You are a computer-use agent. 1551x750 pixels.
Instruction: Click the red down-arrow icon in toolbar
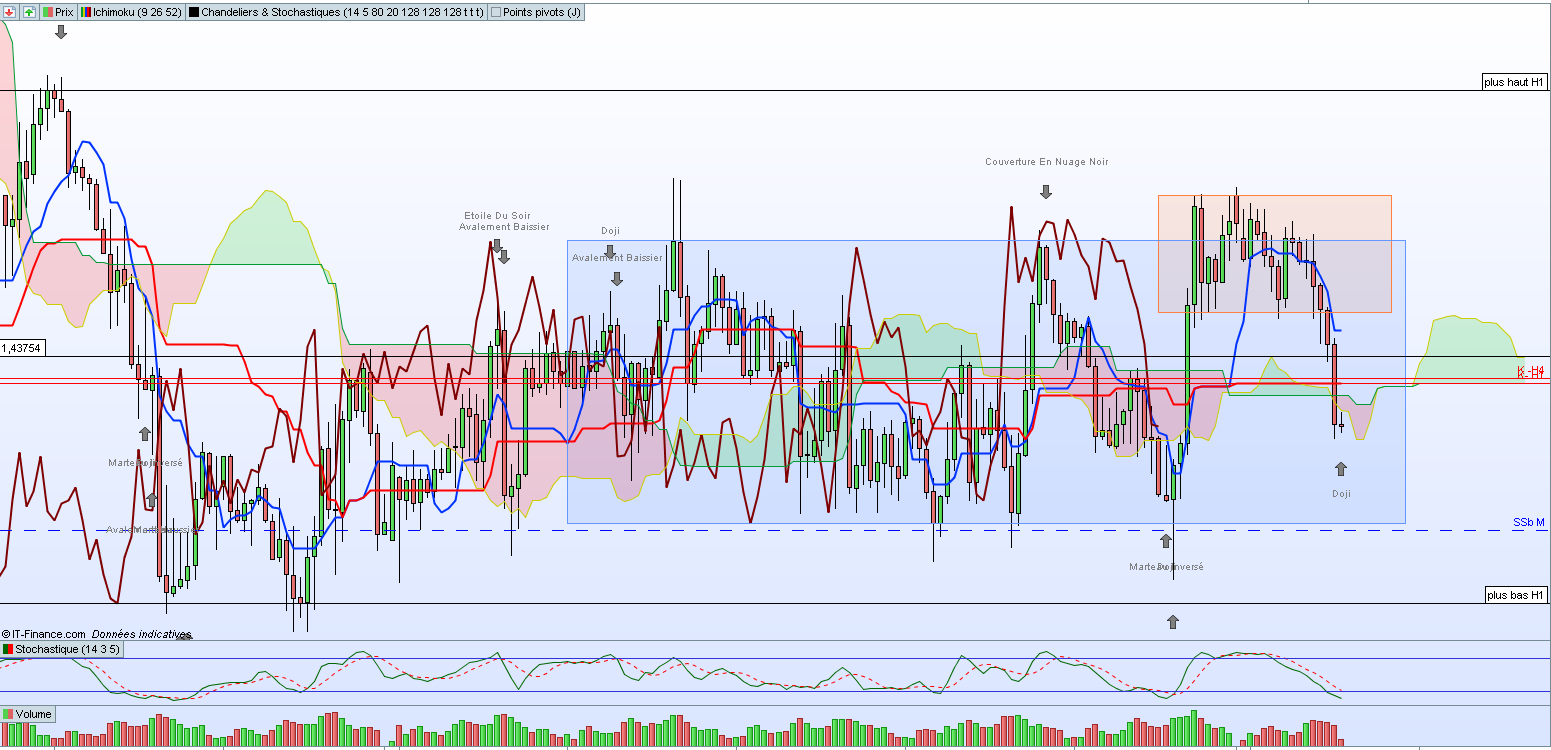point(11,12)
